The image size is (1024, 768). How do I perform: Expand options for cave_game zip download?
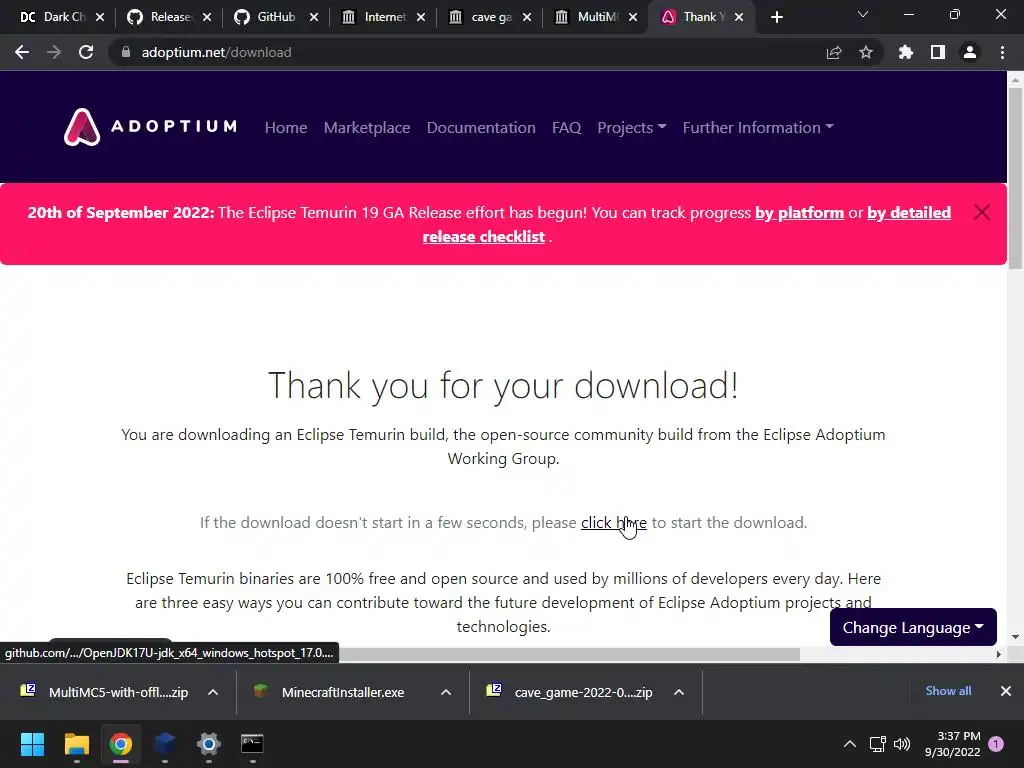(679, 692)
